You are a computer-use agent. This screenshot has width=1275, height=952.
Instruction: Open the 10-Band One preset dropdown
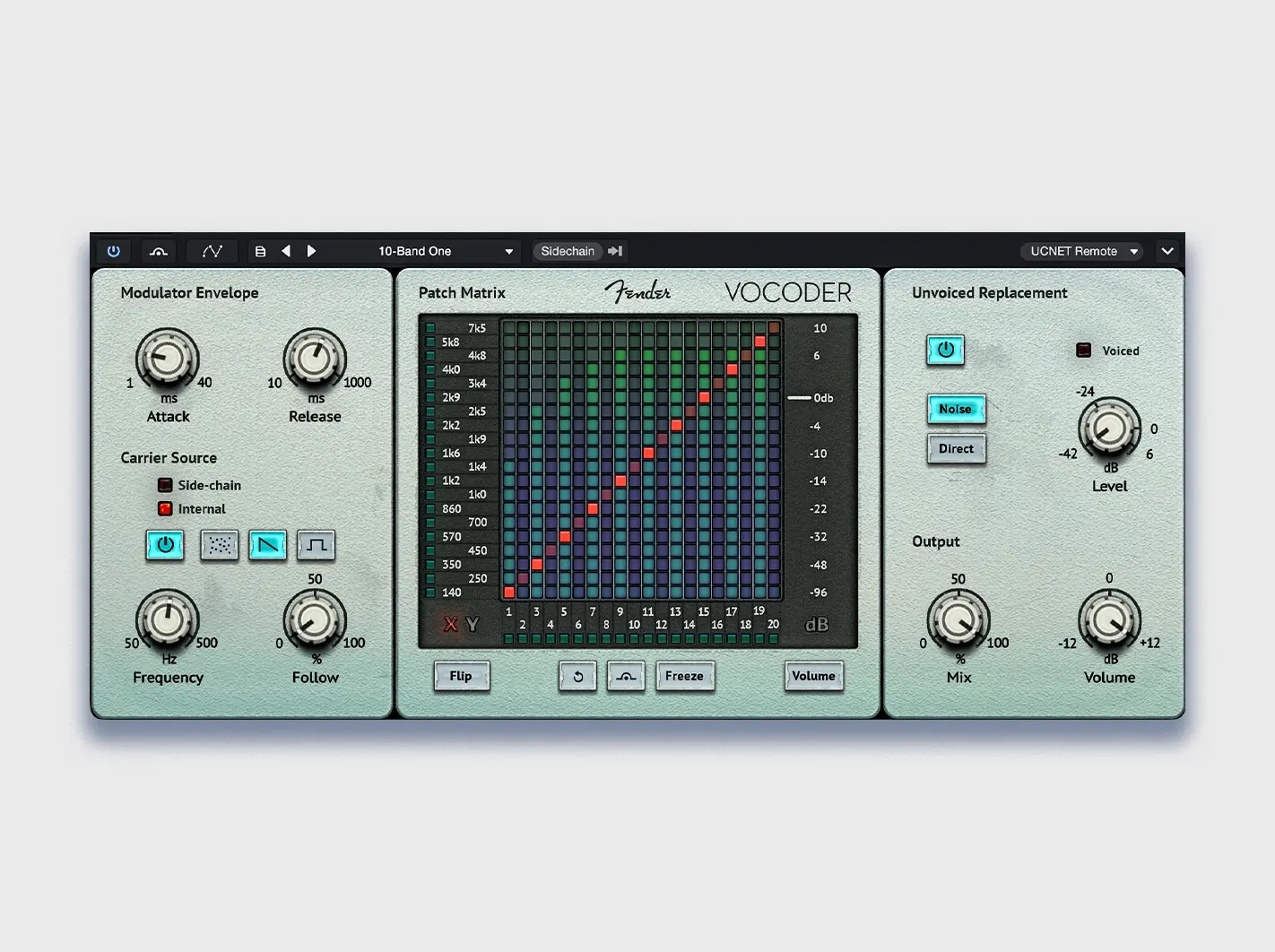(x=443, y=251)
